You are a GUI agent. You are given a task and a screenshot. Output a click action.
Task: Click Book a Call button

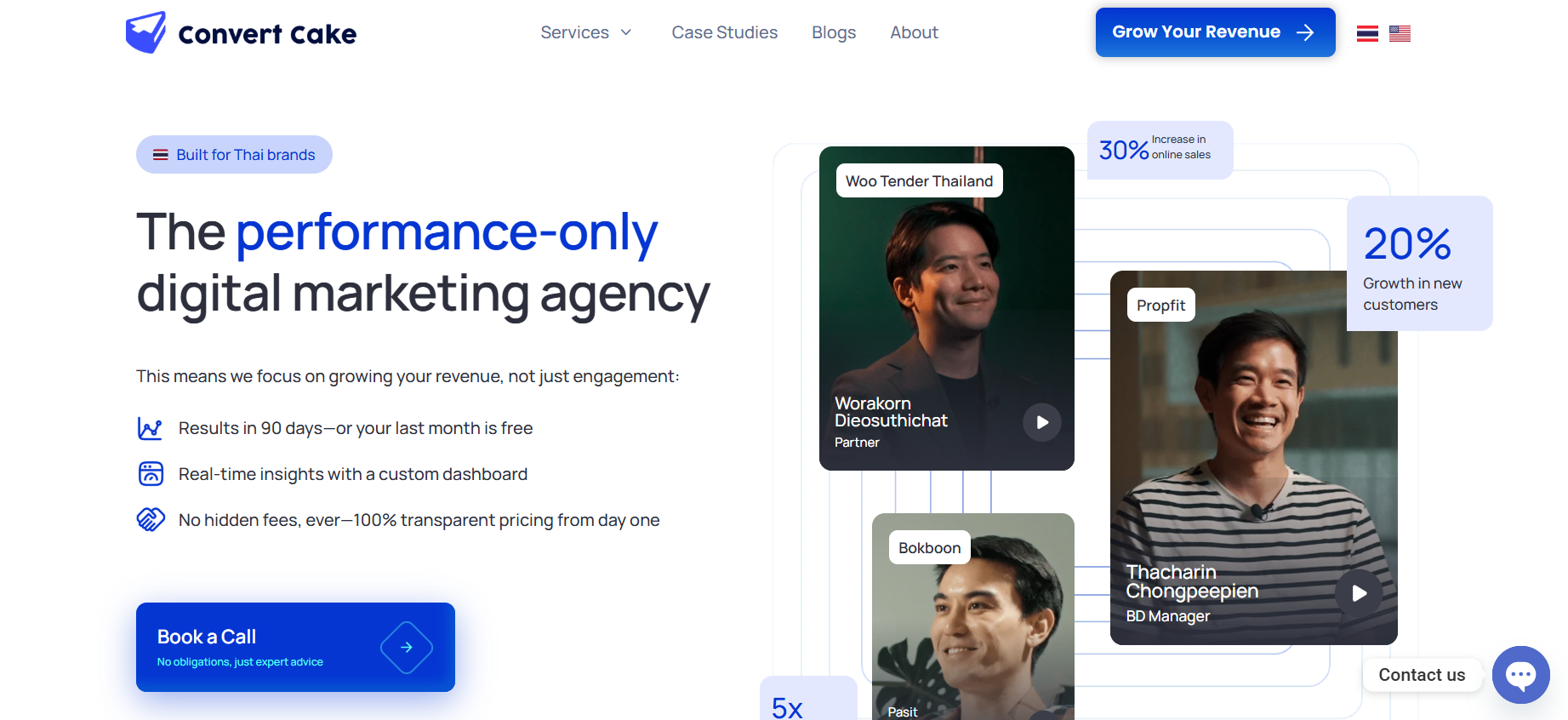tap(295, 647)
